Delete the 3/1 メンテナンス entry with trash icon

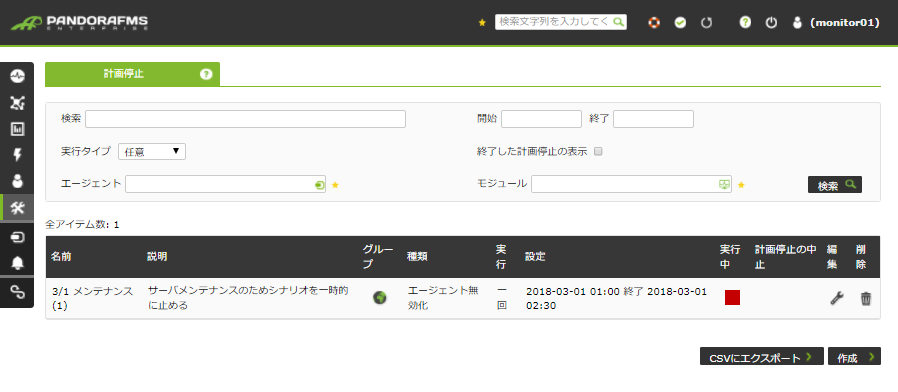tap(866, 298)
